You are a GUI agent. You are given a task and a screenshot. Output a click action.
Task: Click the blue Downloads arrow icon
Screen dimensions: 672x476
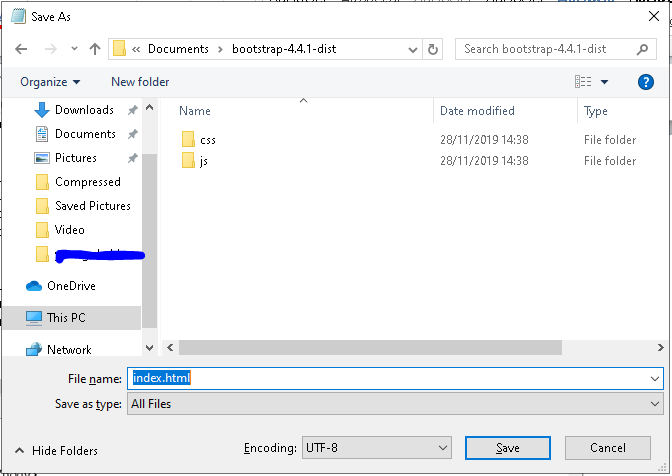tap(42, 110)
